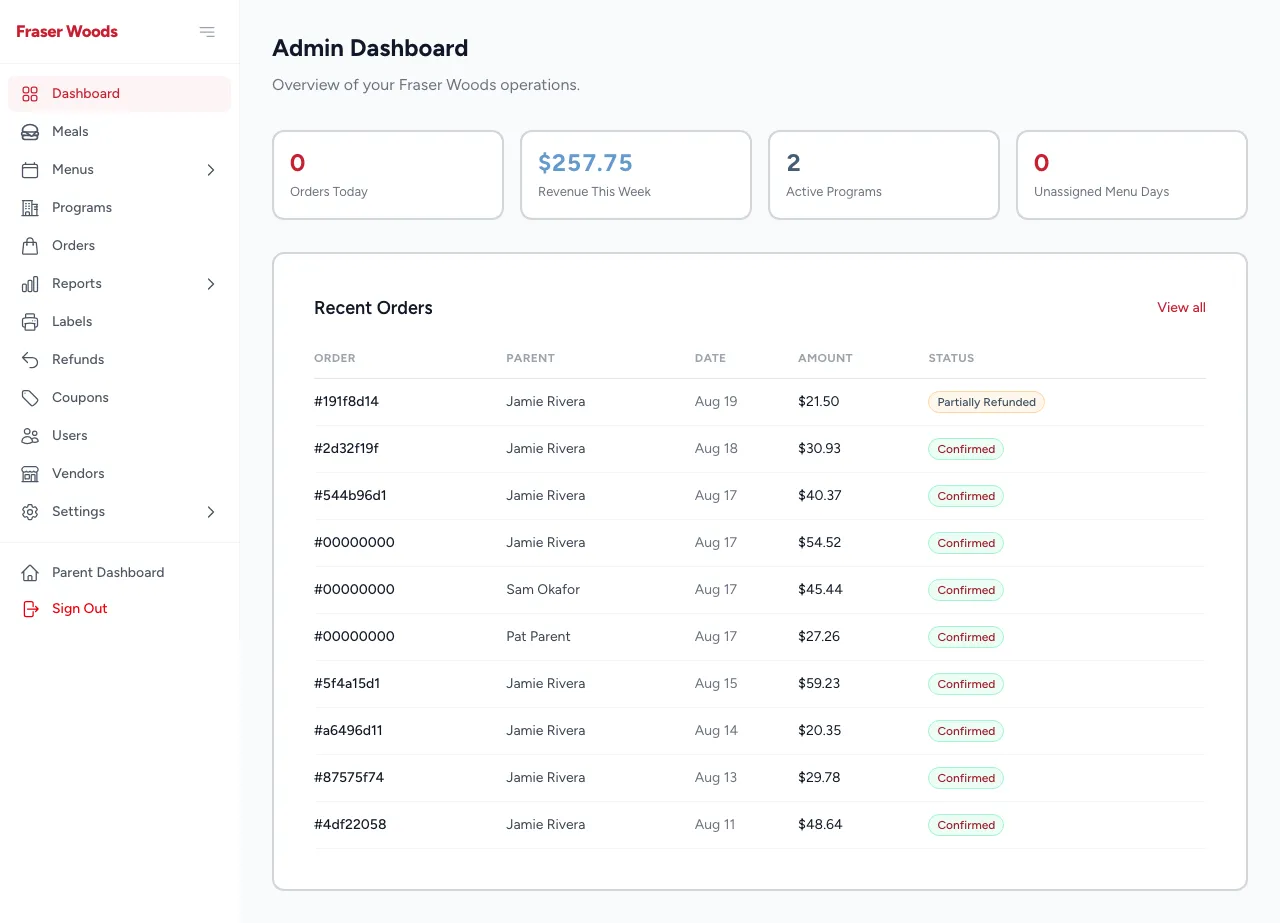Click the STATUS column header
1280x923 pixels.
coord(951,358)
